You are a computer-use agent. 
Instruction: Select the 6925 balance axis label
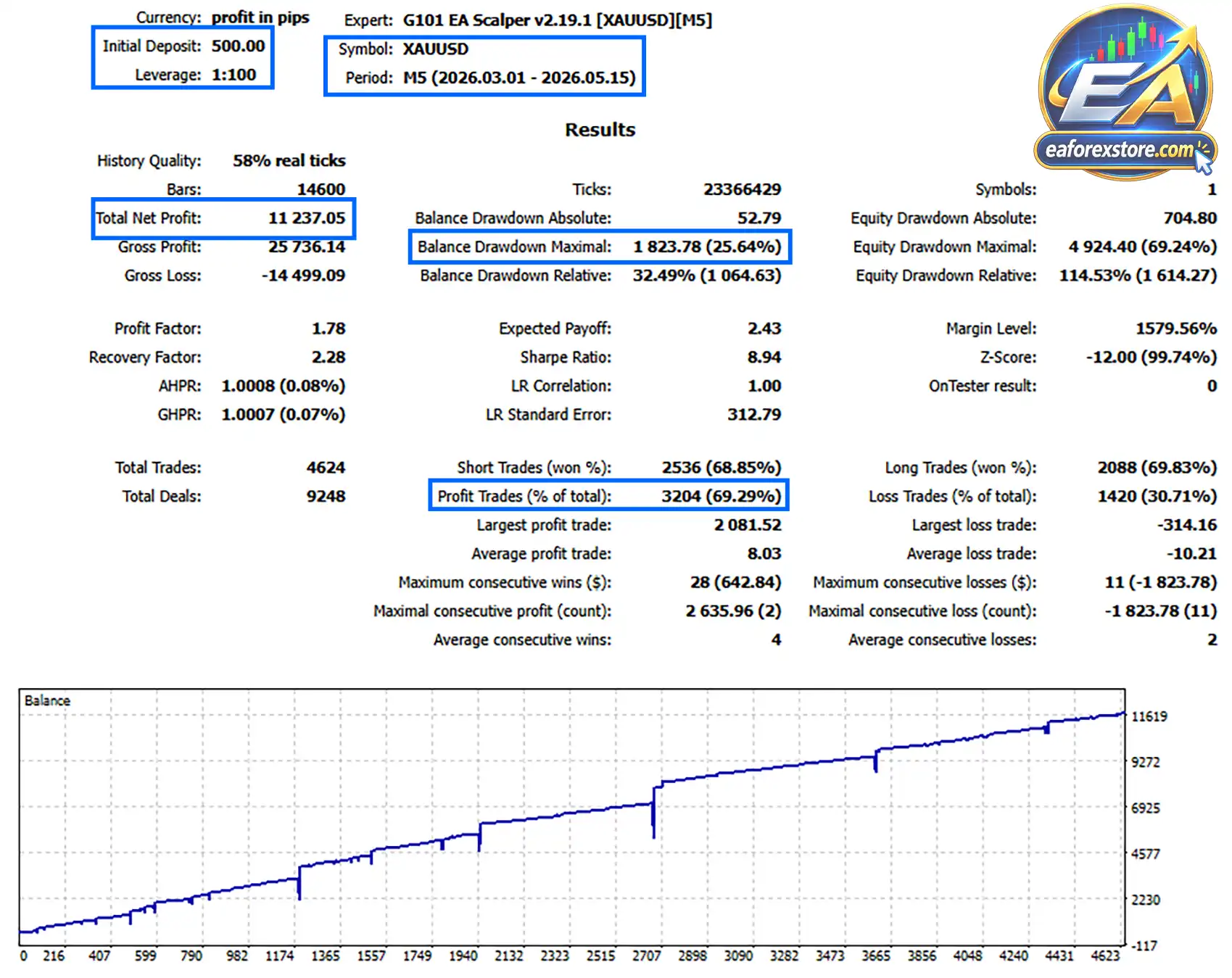tap(1146, 808)
